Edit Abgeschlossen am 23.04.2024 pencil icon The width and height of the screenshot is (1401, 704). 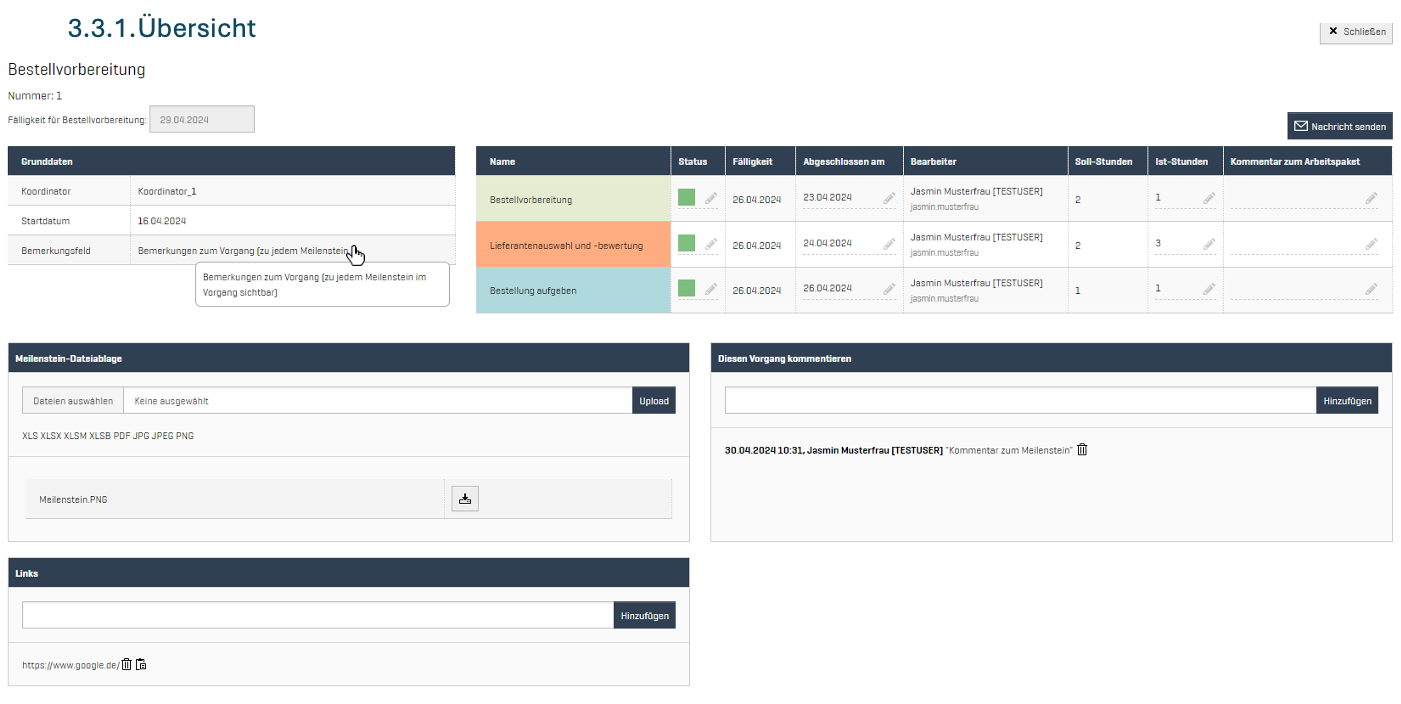coord(889,199)
